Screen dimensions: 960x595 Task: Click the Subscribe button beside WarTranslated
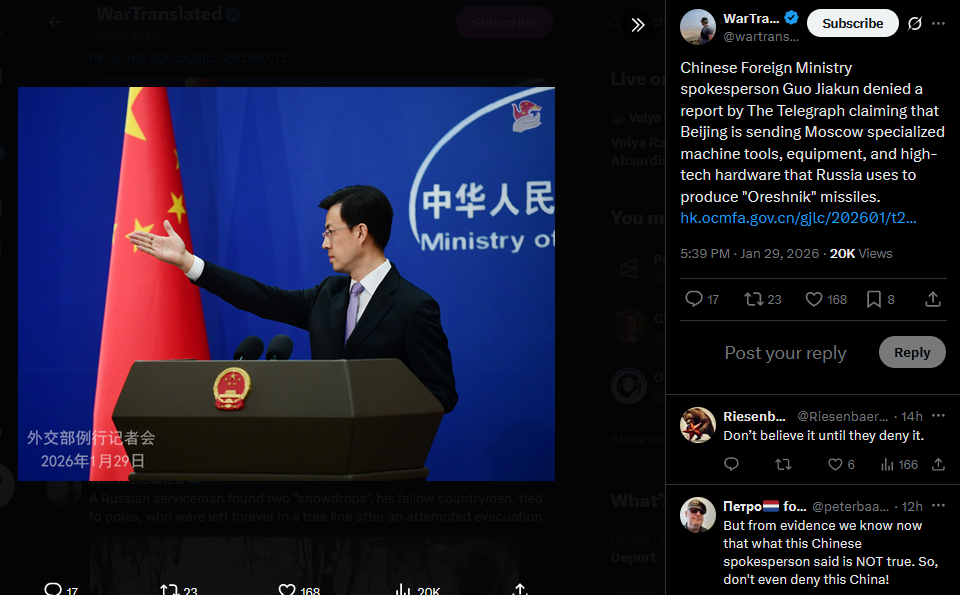852,23
